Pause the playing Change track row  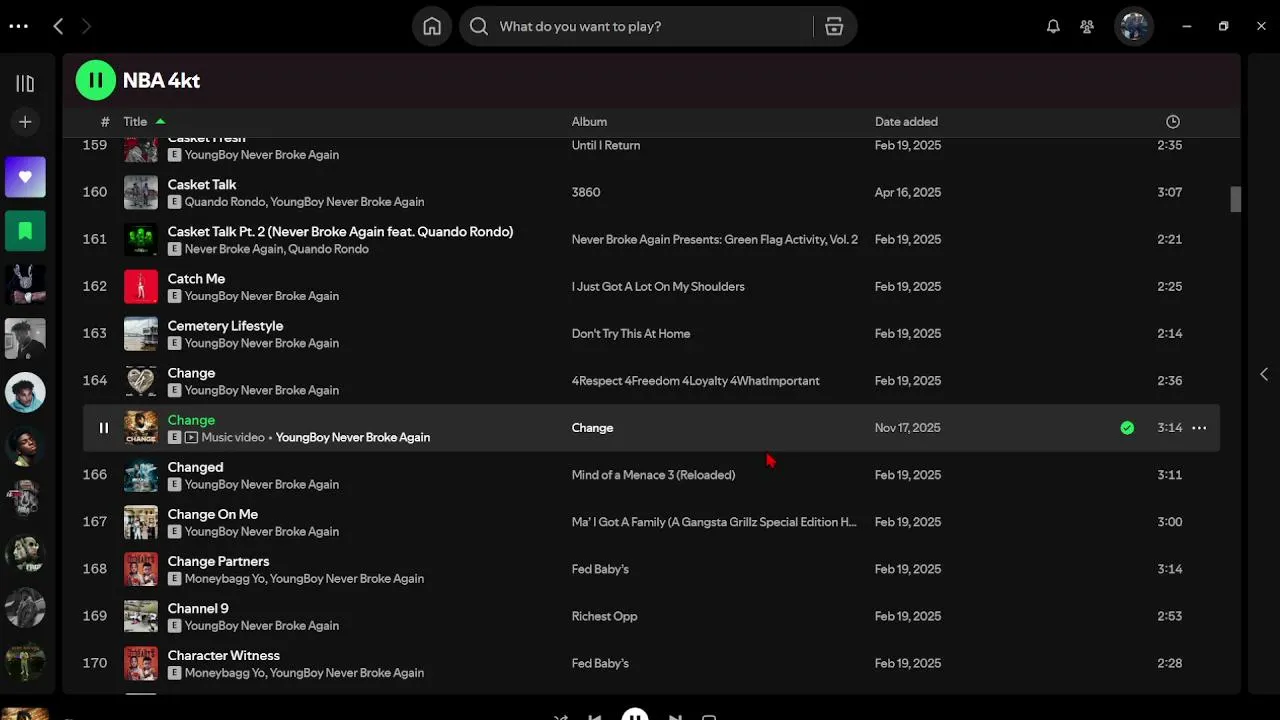[x=103, y=428]
